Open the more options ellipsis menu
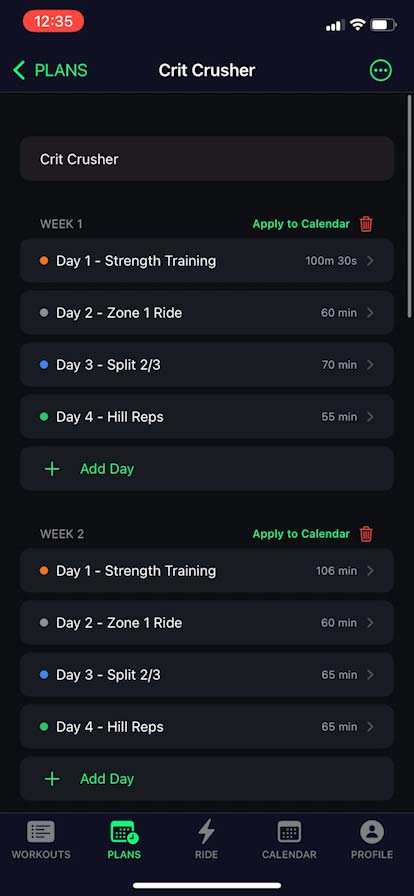The image size is (414, 896). (381, 71)
